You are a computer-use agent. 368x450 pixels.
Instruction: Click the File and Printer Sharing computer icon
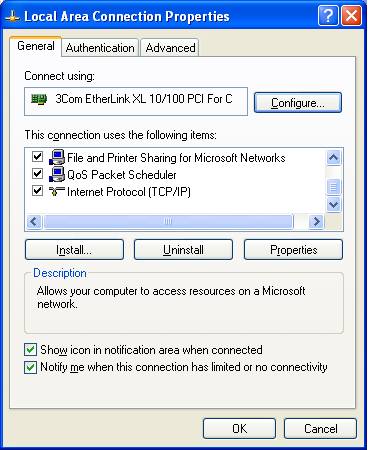click(57, 157)
